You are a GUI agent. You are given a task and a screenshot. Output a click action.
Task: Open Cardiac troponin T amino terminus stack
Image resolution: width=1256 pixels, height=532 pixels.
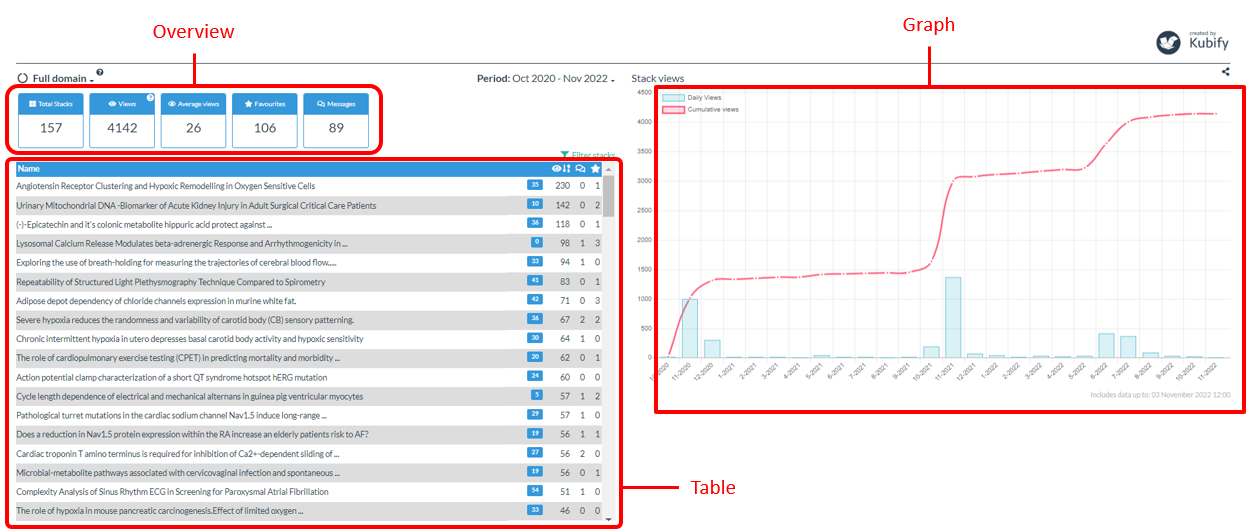178,453
